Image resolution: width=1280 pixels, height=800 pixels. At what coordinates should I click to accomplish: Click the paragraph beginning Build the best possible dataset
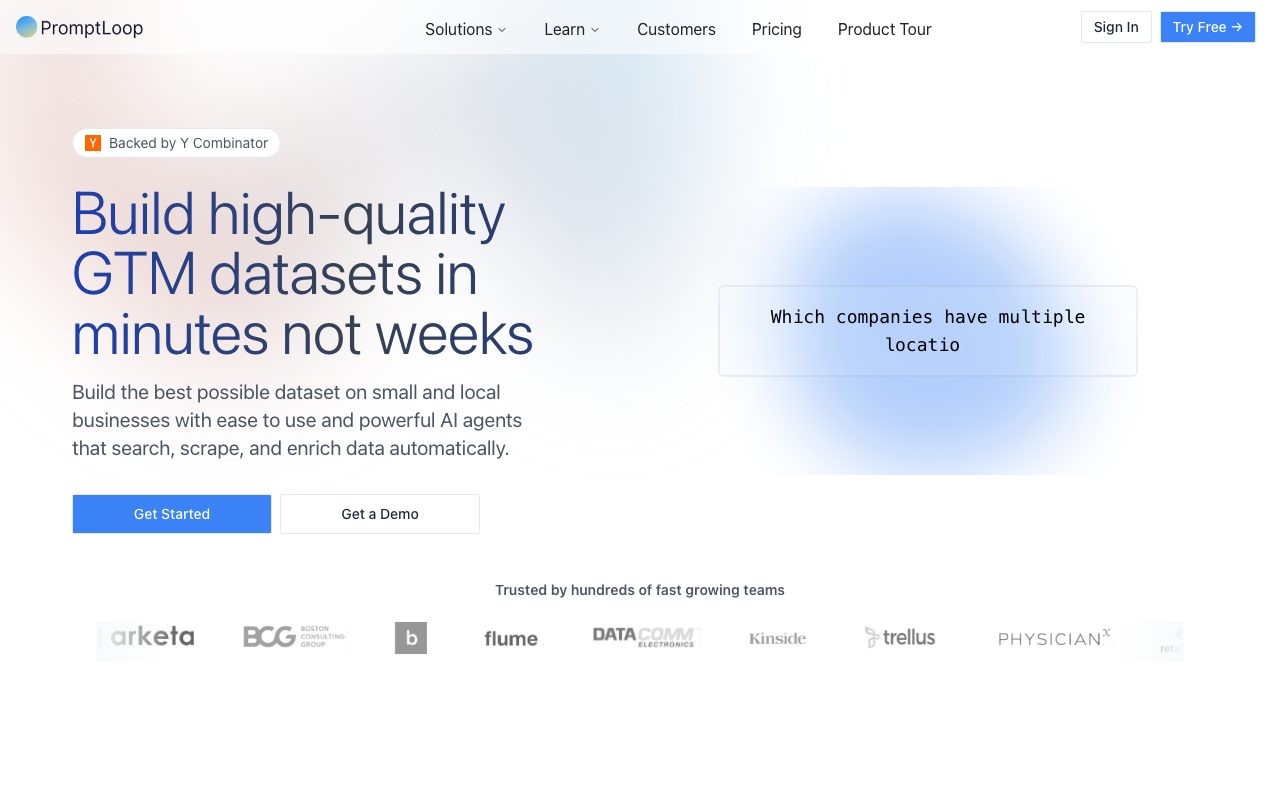tap(297, 420)
